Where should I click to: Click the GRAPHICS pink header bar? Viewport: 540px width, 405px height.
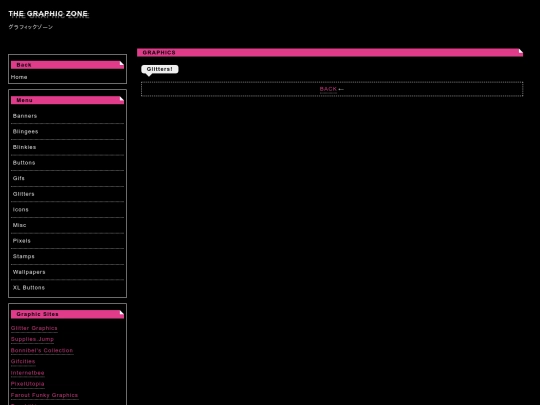click(x=330, y=52)
